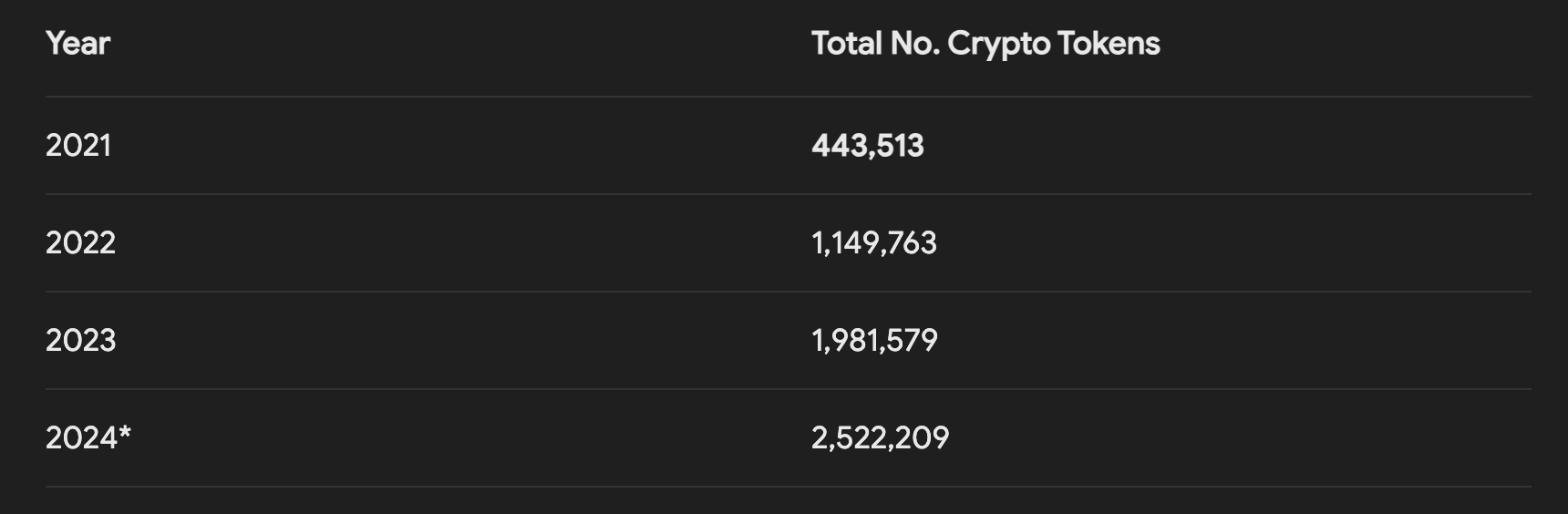Click the asterisk after 2024
Viewport: 1568px width, 514px height.
(x=125, y=433)
